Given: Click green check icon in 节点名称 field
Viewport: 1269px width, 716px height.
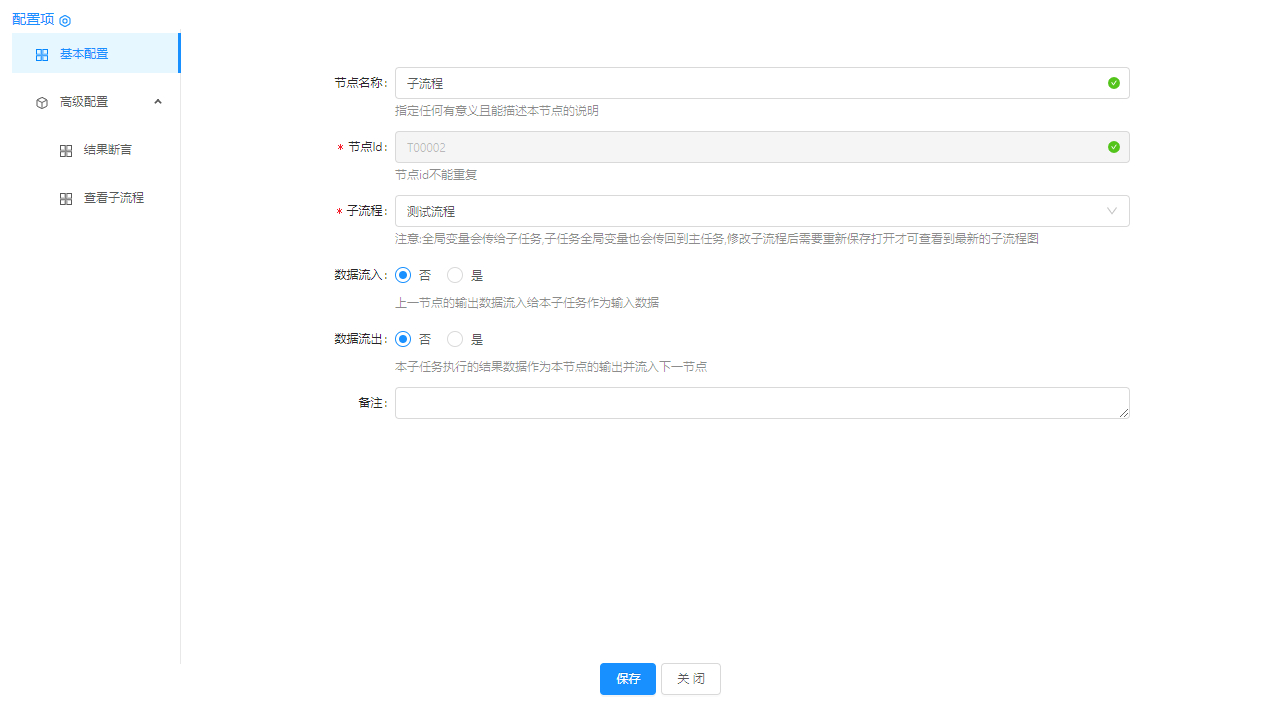Looking at the screenshot, I should [1113, 83].
